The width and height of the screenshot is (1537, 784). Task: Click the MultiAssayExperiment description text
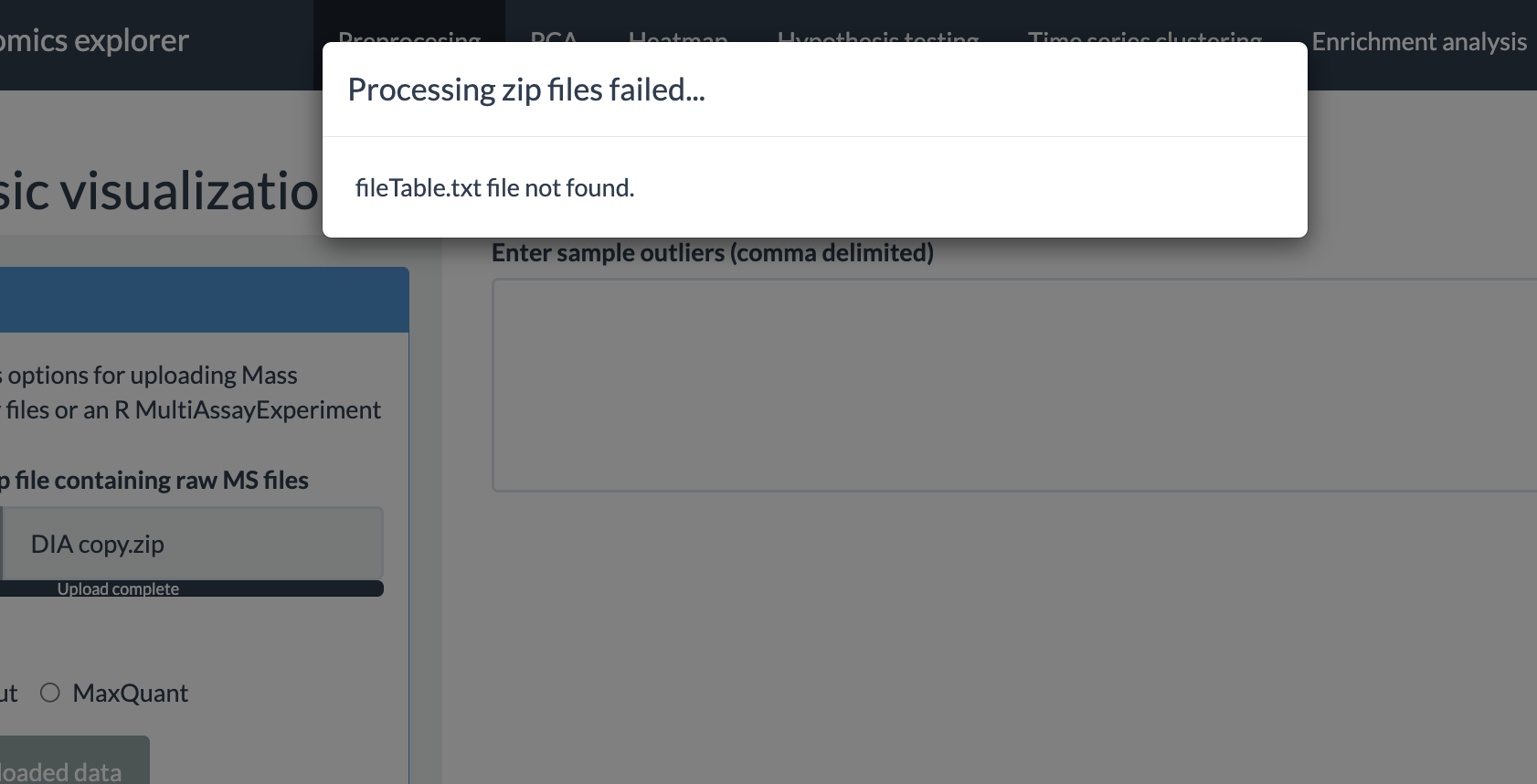pyautogui.click(x=190, y=409)
